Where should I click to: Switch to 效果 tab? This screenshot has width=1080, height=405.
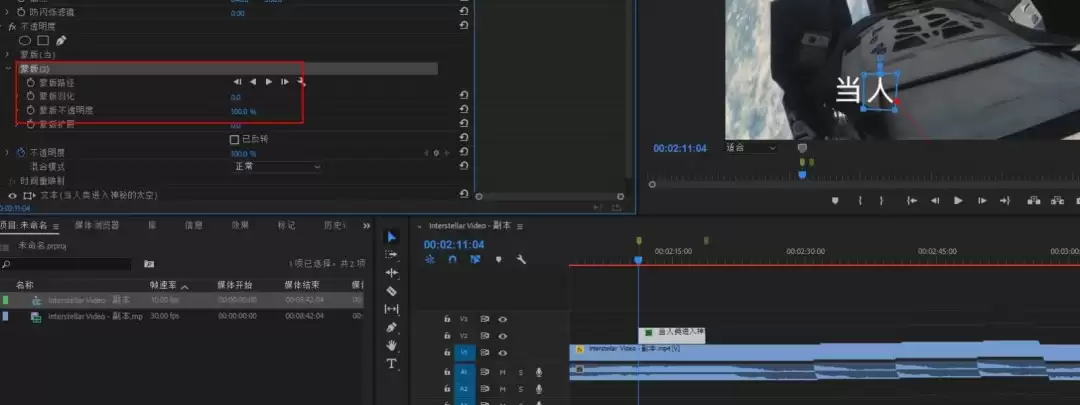(x=240, y=225)
